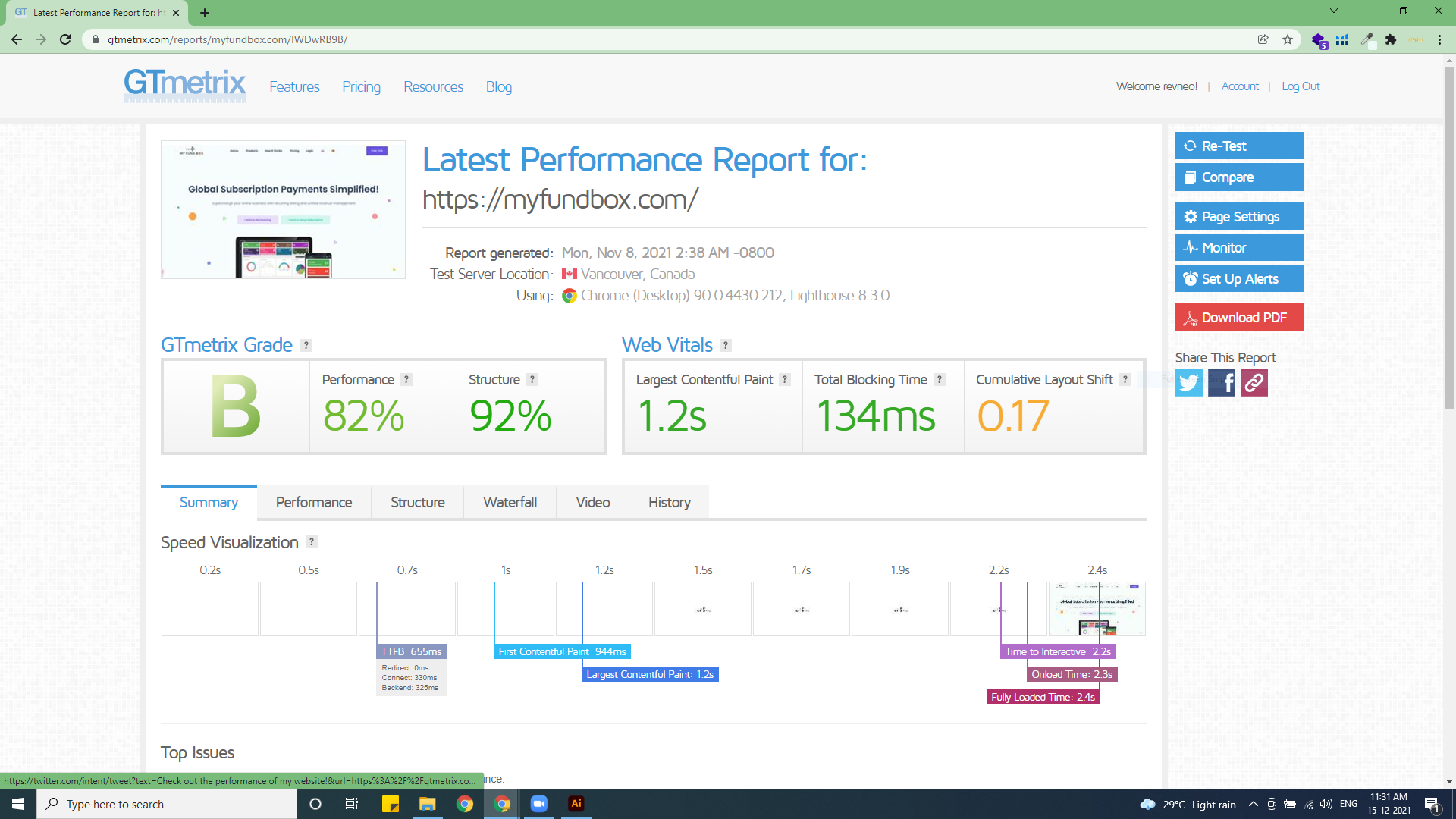The height and width of the screenshot is (819, 1456).
Task: Show hidden system tray icons
Action: (x=1253, y=804)
